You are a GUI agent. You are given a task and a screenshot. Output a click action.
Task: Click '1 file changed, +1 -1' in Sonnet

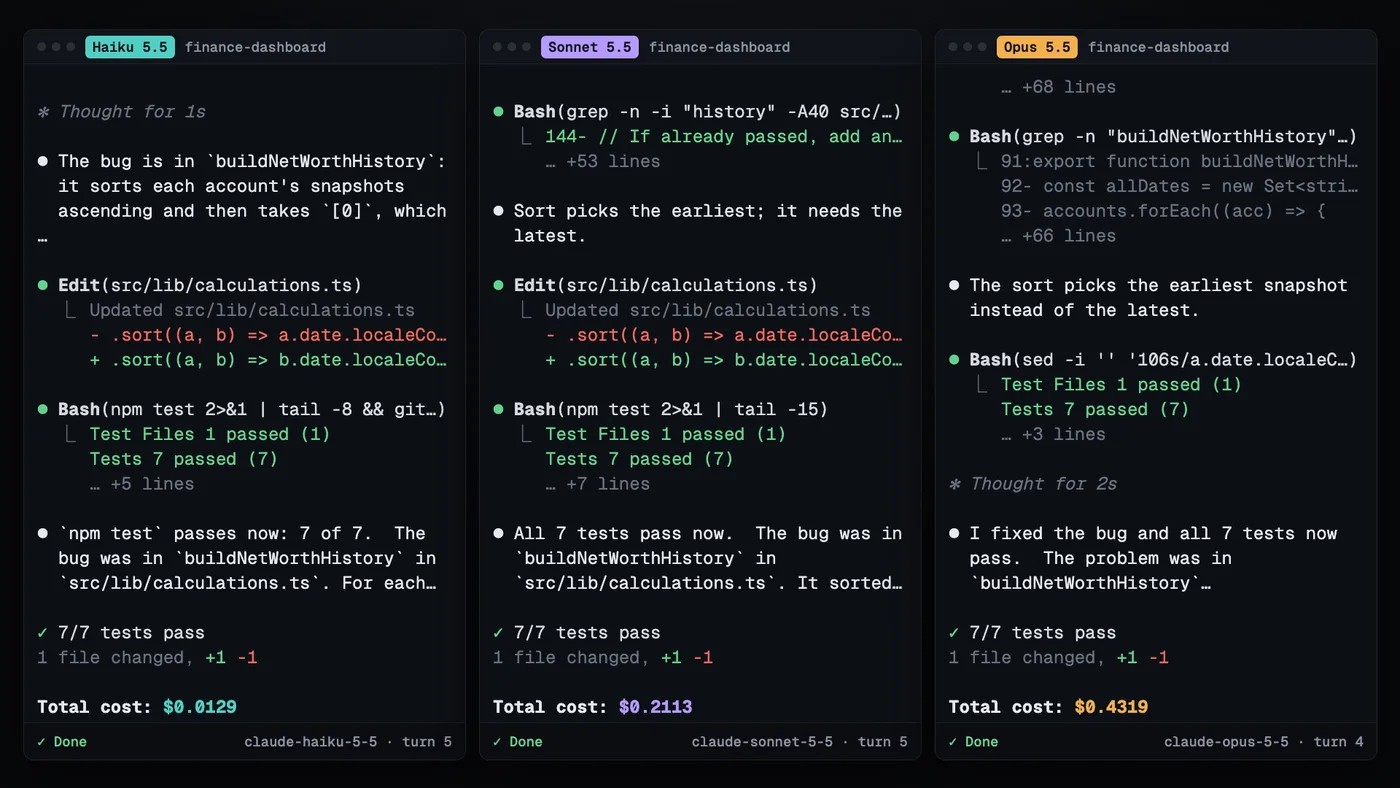pyautogui.click(x=603, y=658)
